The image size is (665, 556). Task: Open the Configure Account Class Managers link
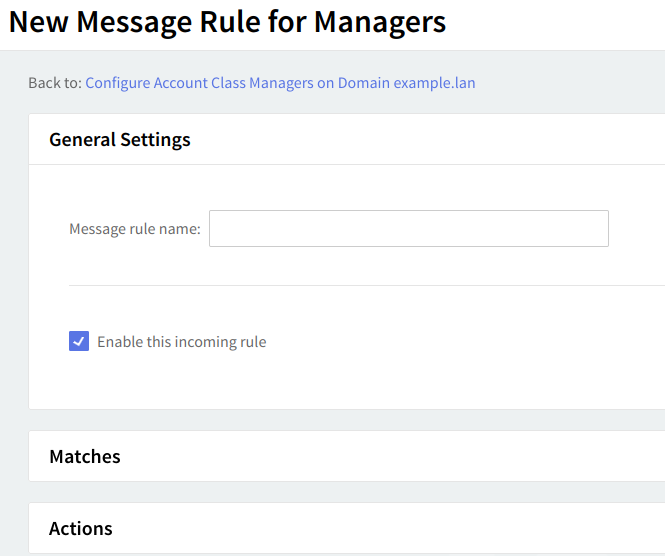[x=280, y=83]
